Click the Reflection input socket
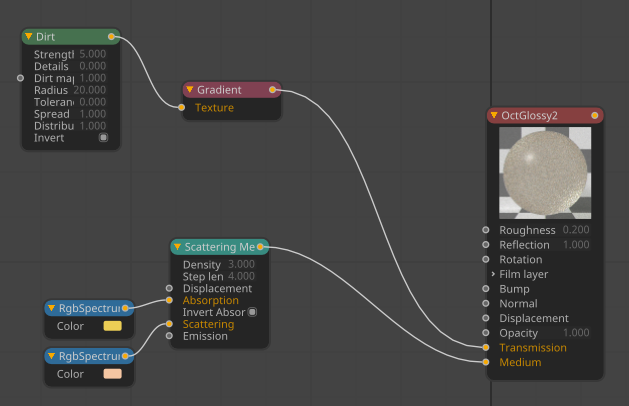The width and height of the screenshot is (629, 406). 486,245
